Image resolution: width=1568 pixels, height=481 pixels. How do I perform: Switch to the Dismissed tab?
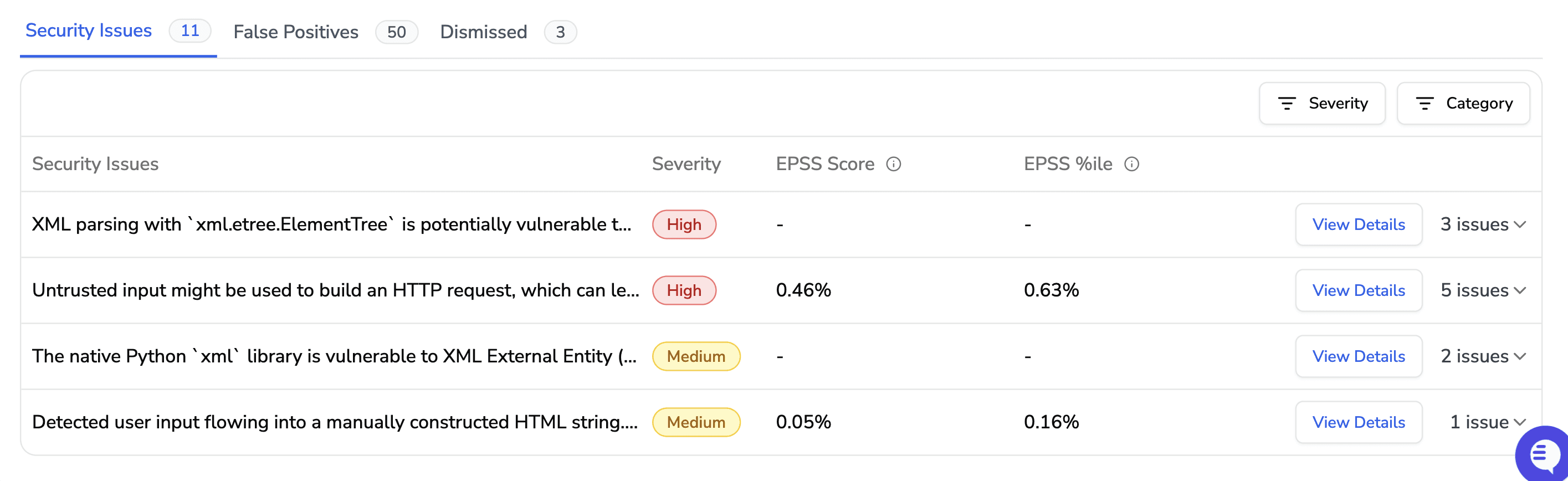pos(483,32)
